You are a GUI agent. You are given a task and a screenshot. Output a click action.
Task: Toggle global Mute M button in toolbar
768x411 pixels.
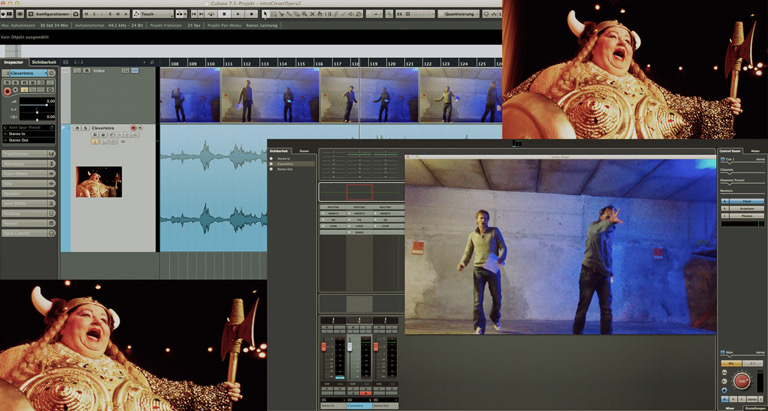pyautogui.click(x=86, y=14)
